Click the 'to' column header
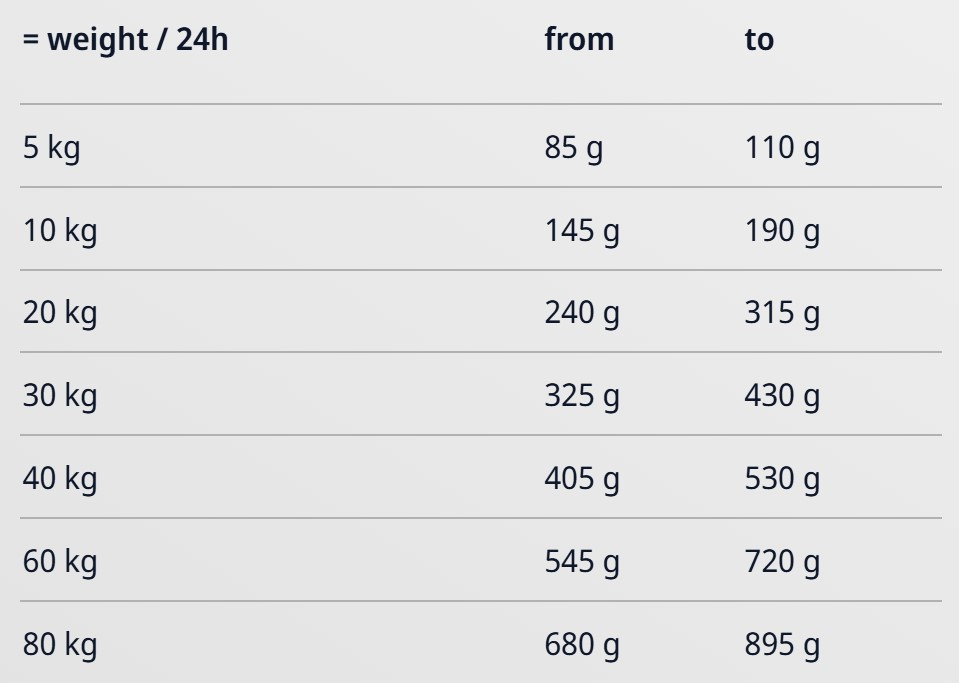This screenshot has width=959, height=683. click(759, 40)
